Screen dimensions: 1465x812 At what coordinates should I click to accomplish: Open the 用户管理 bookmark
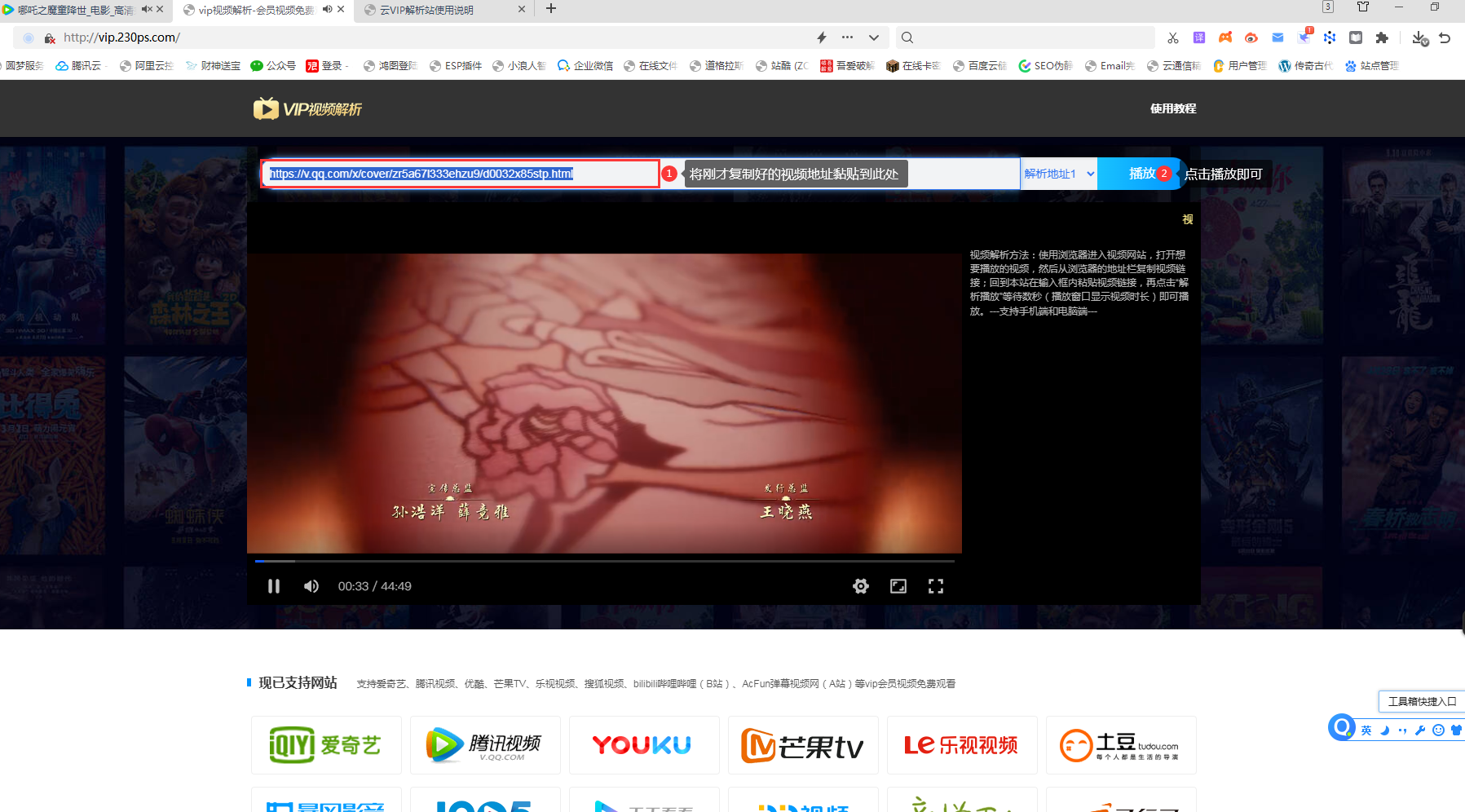click(x=1240, y=66)
